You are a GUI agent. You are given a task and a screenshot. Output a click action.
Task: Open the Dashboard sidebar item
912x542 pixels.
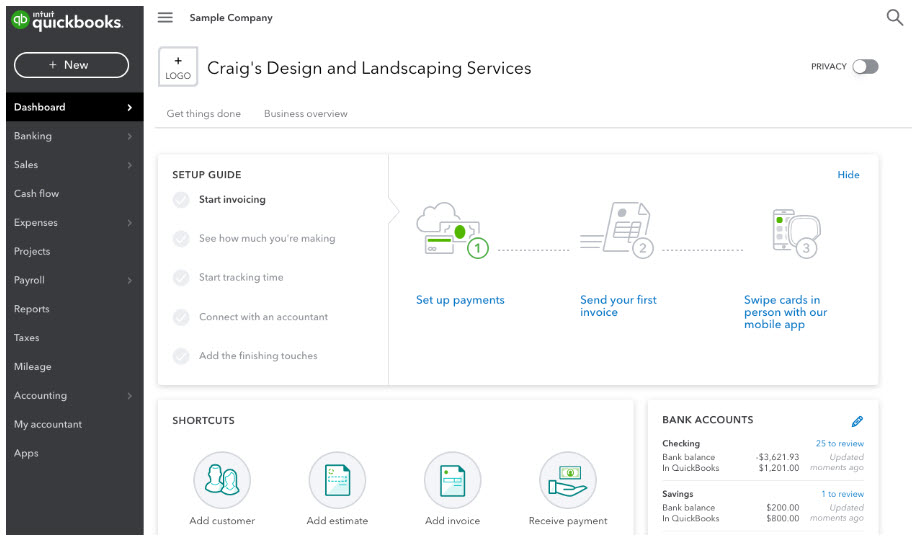tap(74, 107)
